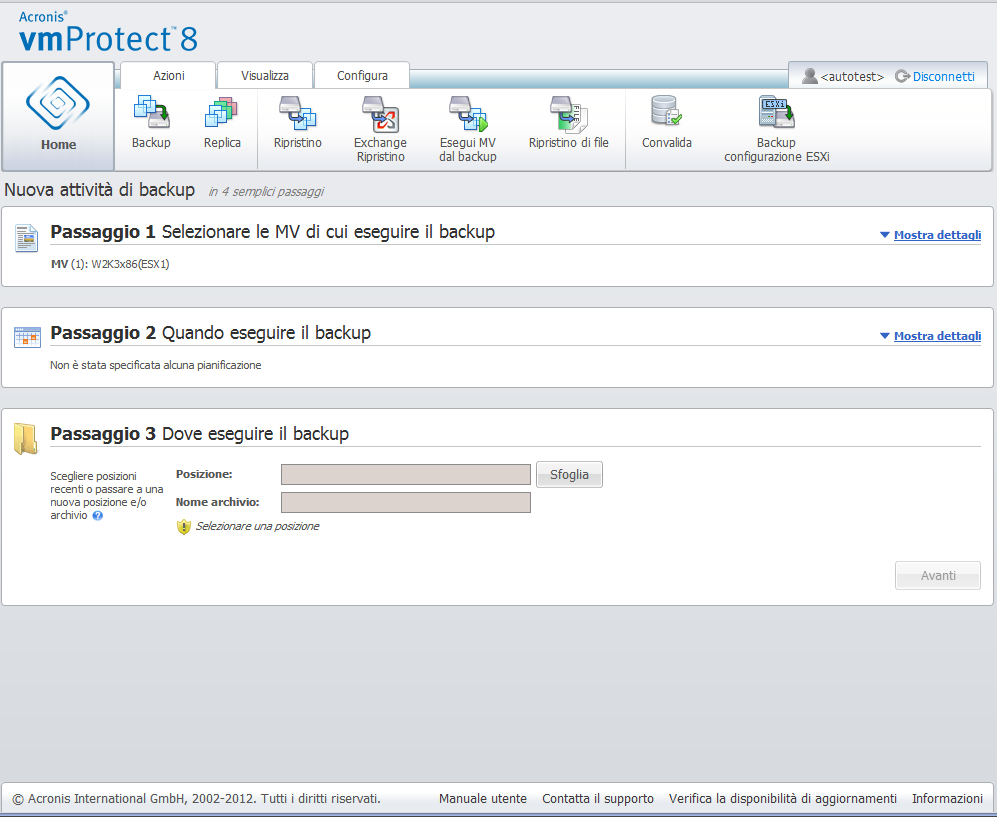Click Verifica la disponibilità di aggiornamenti
The width and height of the screenshot is (997, 817).
click(x=783, y=799)
